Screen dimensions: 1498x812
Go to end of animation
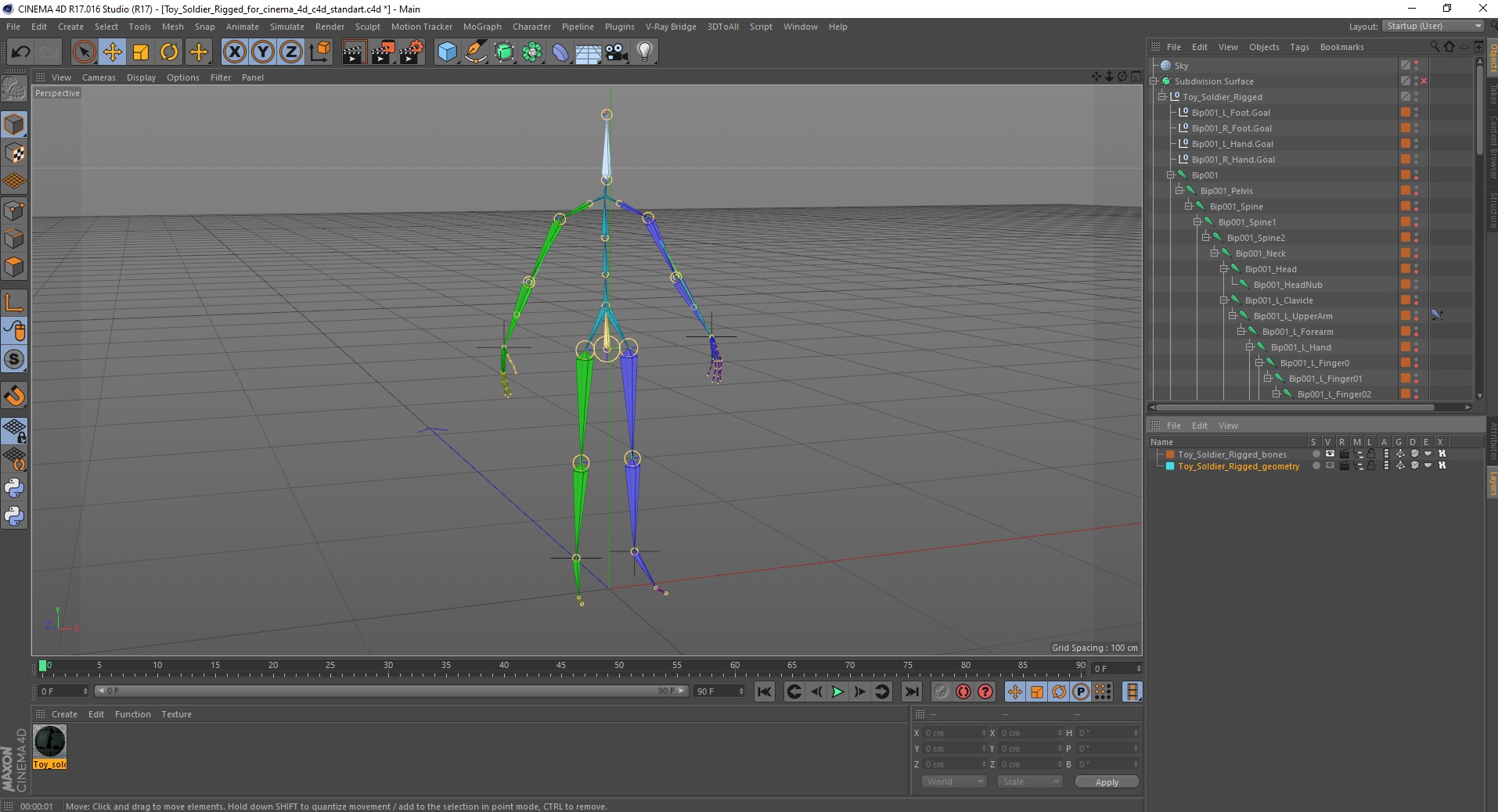(911, 692)
